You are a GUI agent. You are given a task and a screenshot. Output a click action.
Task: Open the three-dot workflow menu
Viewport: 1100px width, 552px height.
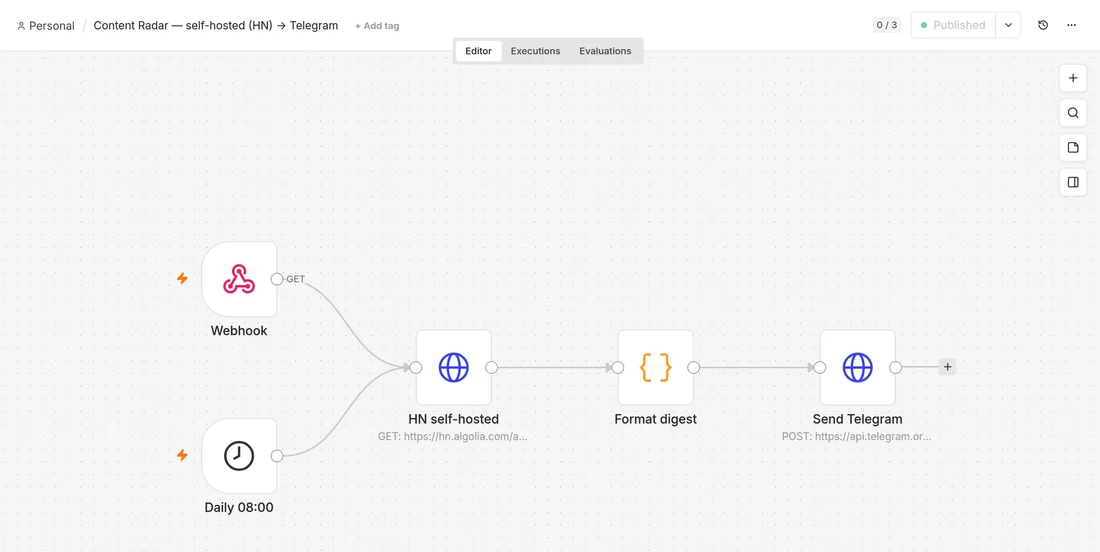(x=1071, y=25)
